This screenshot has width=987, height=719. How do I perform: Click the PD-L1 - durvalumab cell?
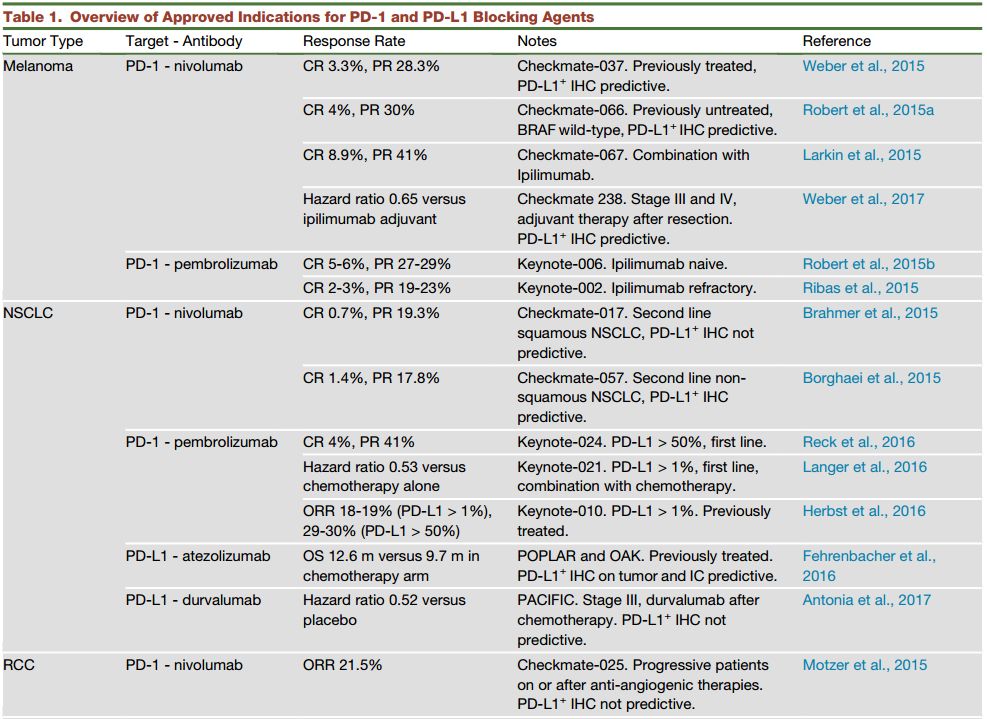[x=193, y=600]
